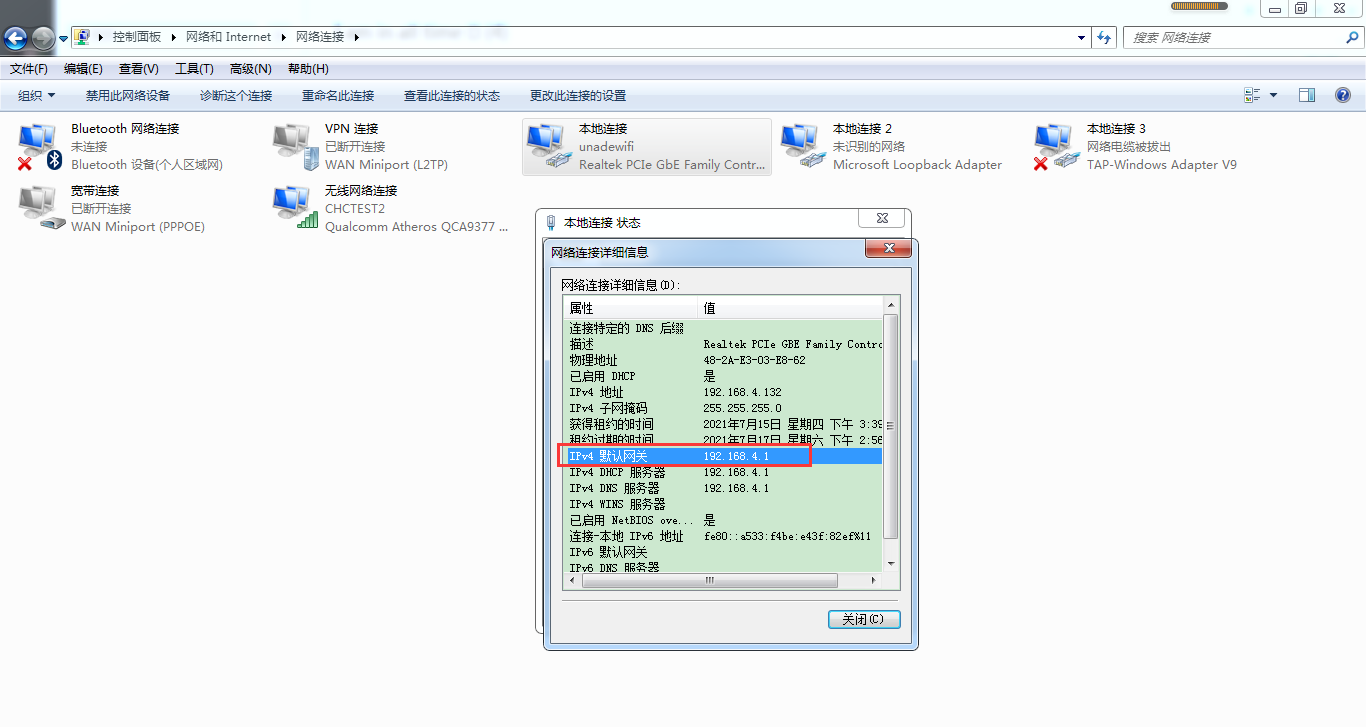Toggle the preview pane button
The height and width of the screenshot is (727, 1366).
[1307, 95]
